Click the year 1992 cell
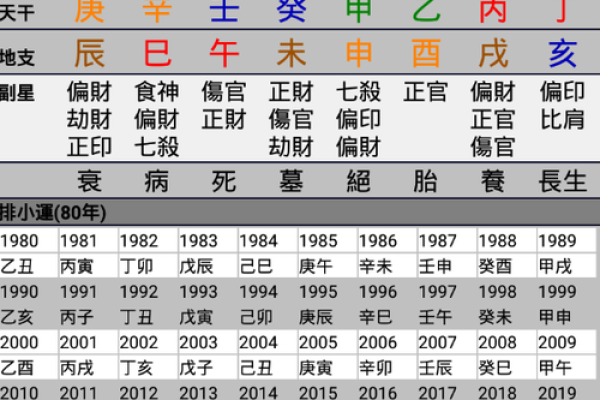The height and width of the screenshot is (400, 600). point(148,292)
